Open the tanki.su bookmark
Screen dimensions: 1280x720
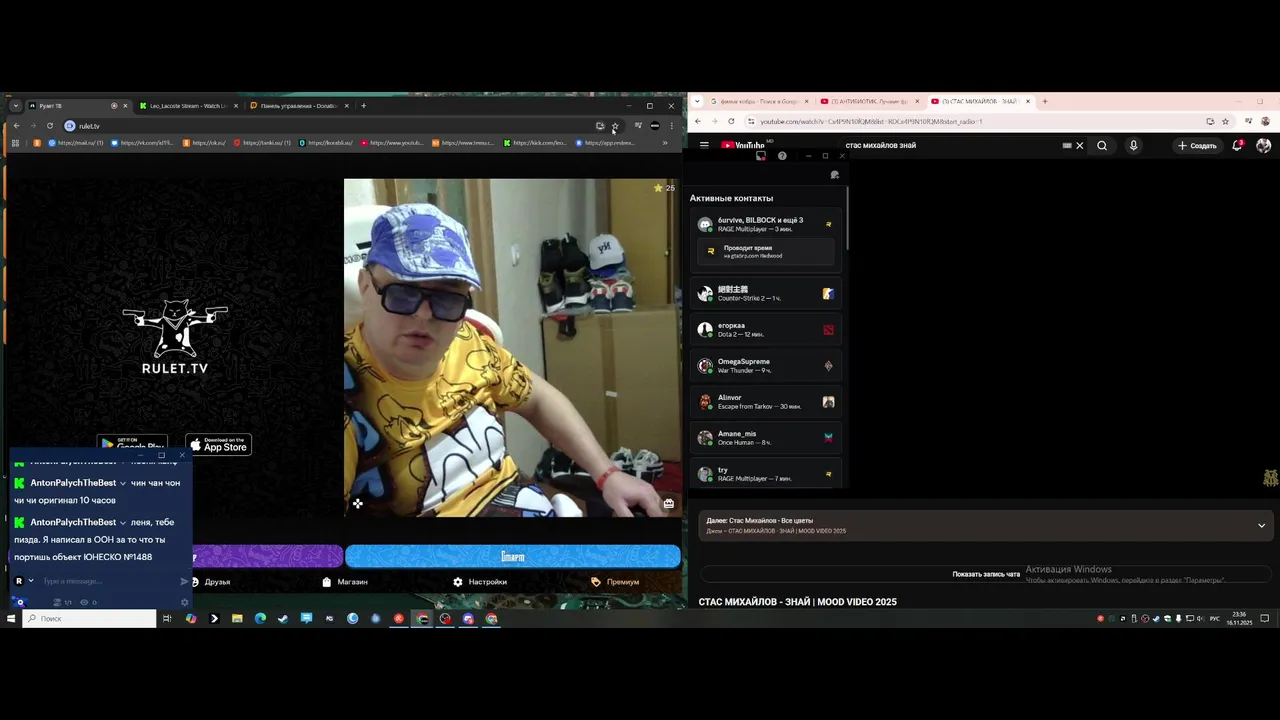[262, 143]
